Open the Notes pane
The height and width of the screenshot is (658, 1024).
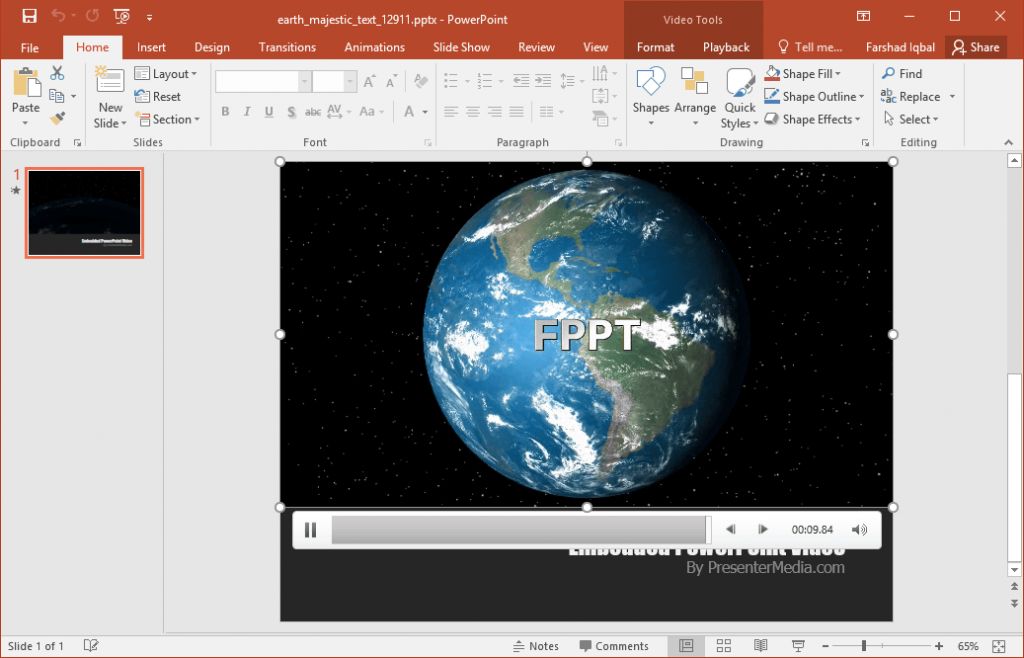click(536, 645)
